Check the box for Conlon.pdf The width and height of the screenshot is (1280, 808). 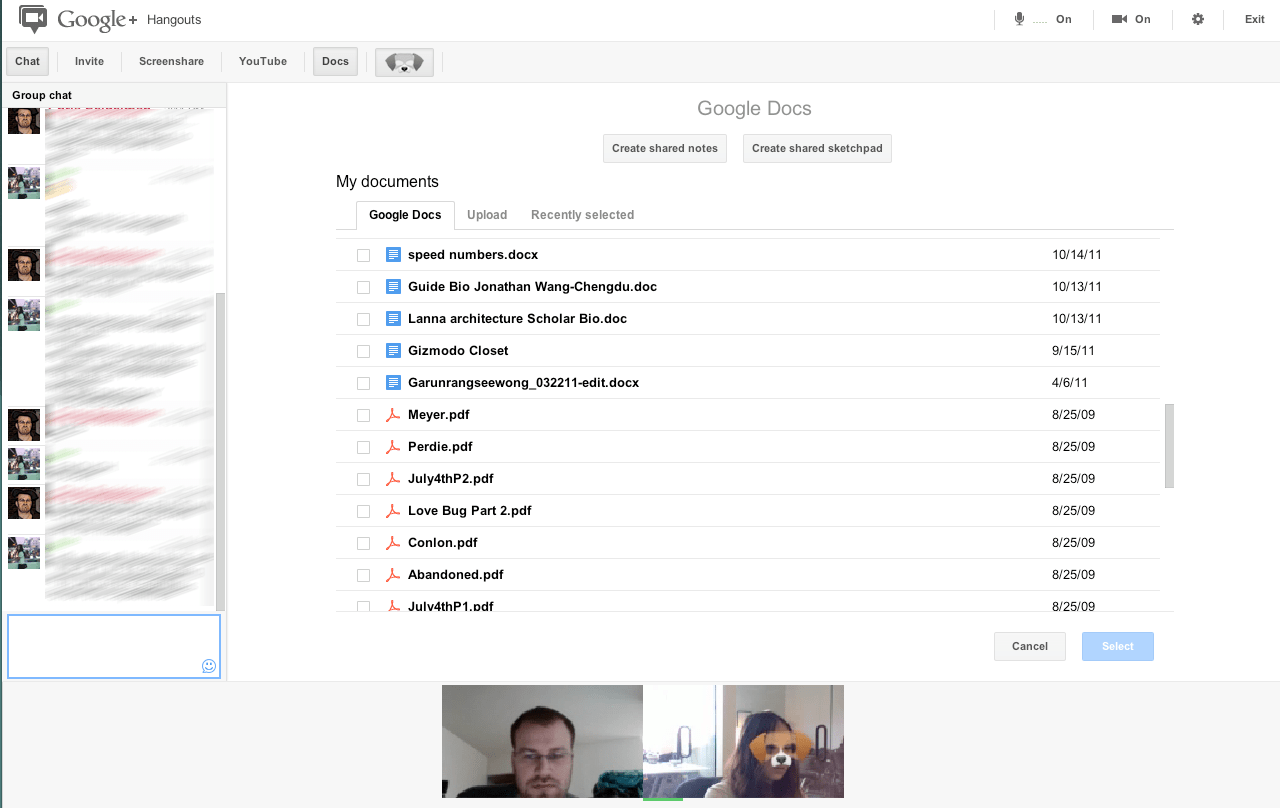(x=363, y=544)
